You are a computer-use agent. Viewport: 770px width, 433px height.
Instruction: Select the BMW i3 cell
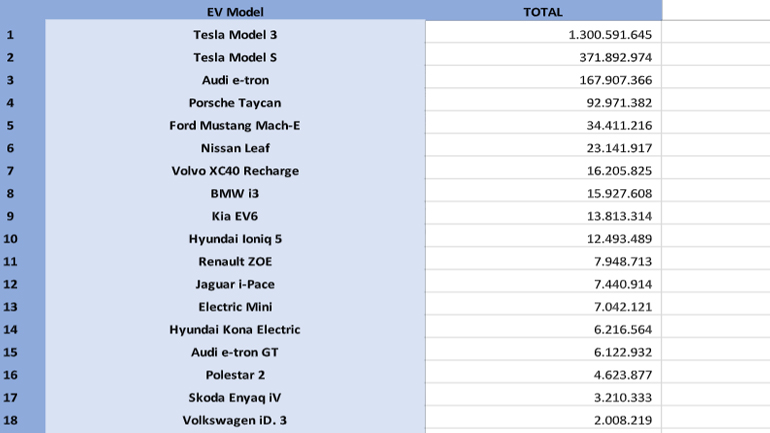tap(235, 194)
